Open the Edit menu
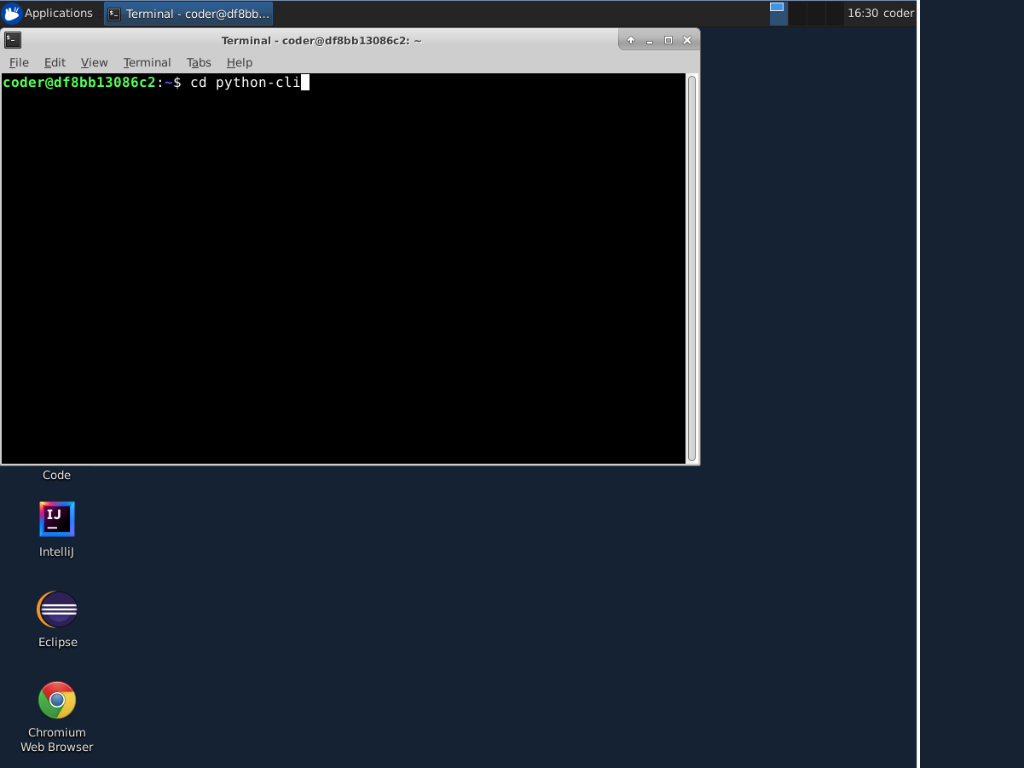The width and height of the screenshot is (1024, 768). [54, 62]
